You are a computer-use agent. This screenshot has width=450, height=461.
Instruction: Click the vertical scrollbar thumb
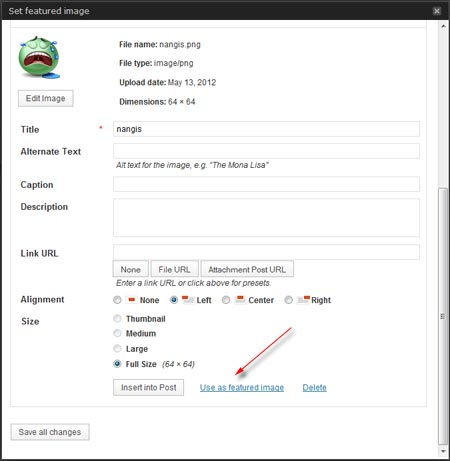point(443,316)
